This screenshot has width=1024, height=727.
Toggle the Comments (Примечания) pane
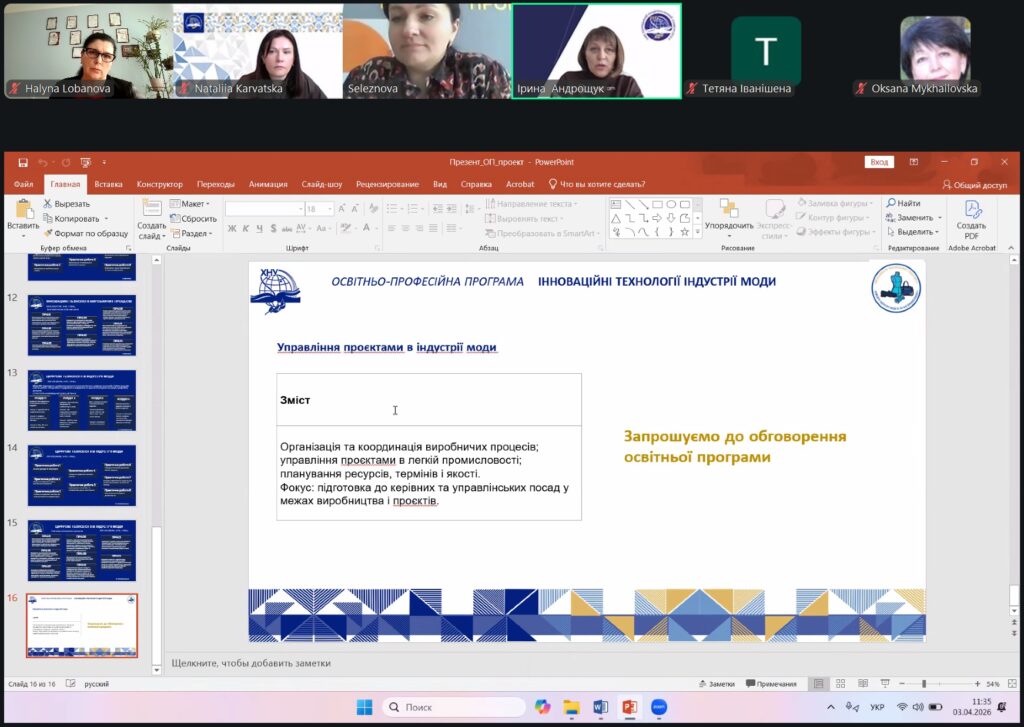point(770,684)
